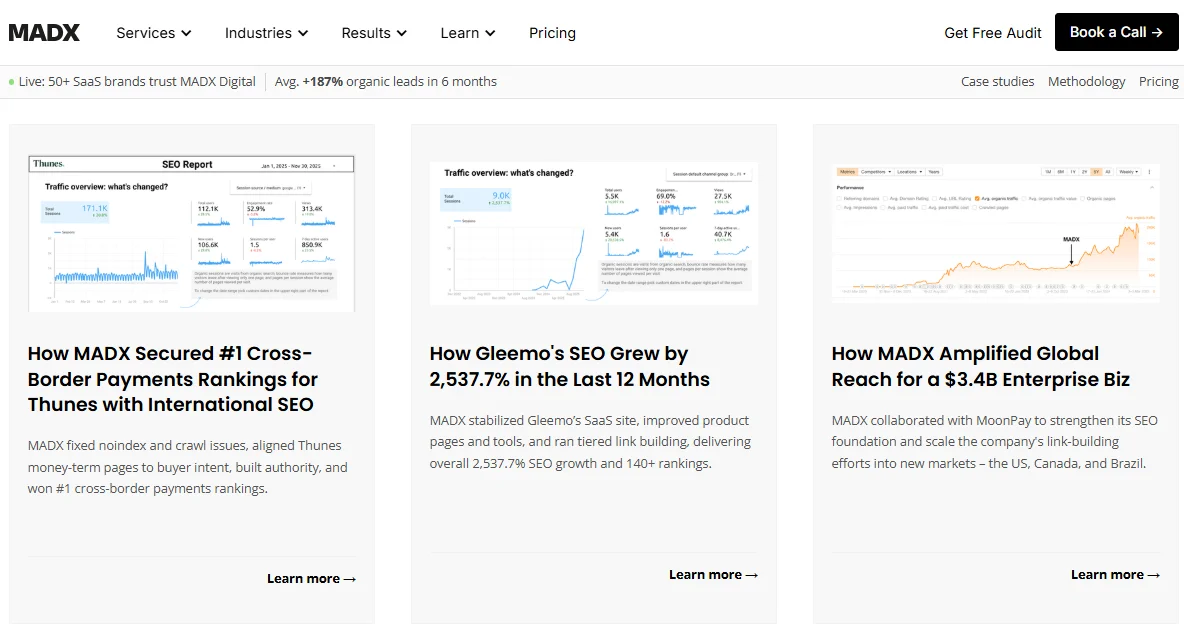Click the Thunes SEO Report thumbnail
The height and width of the screenshot is (625, 1184).
point(191,234)
